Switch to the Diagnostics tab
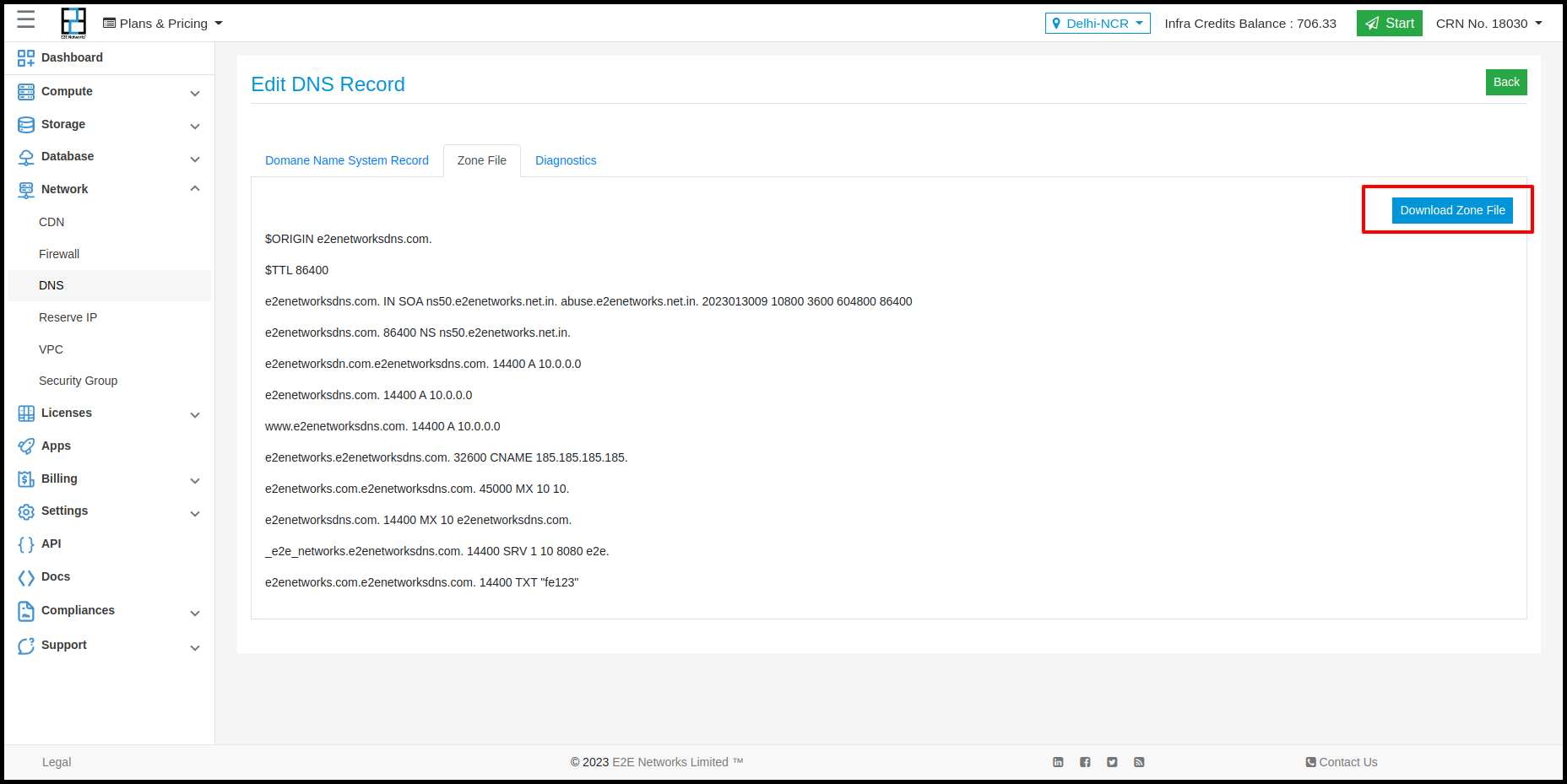 (566, 160)
